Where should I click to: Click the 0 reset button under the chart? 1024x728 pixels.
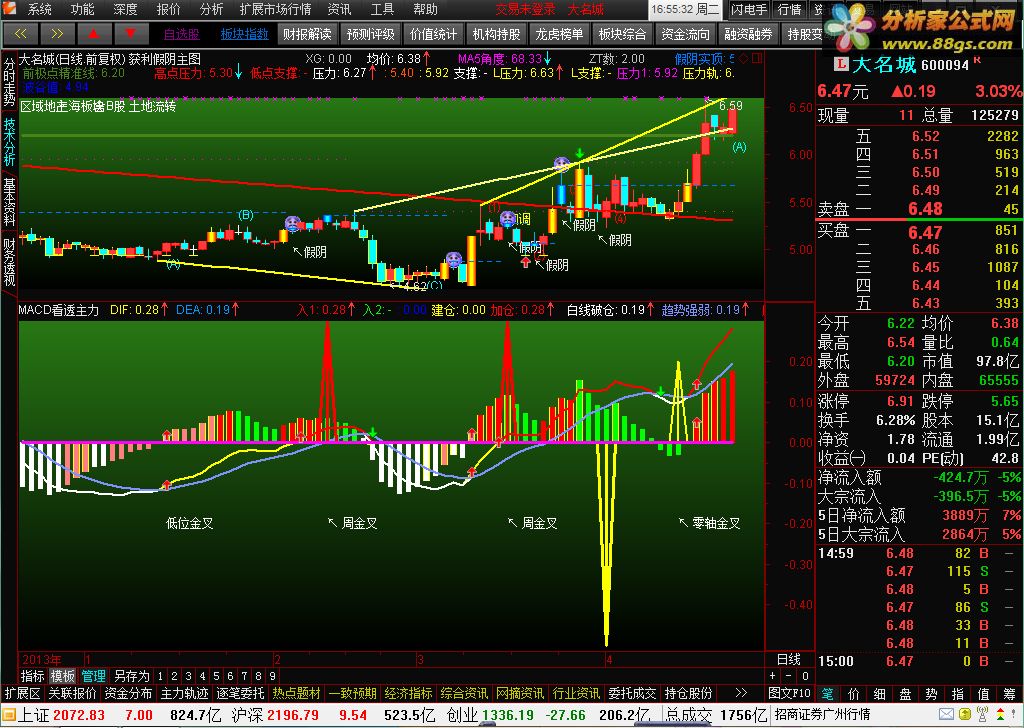point(805,676)
